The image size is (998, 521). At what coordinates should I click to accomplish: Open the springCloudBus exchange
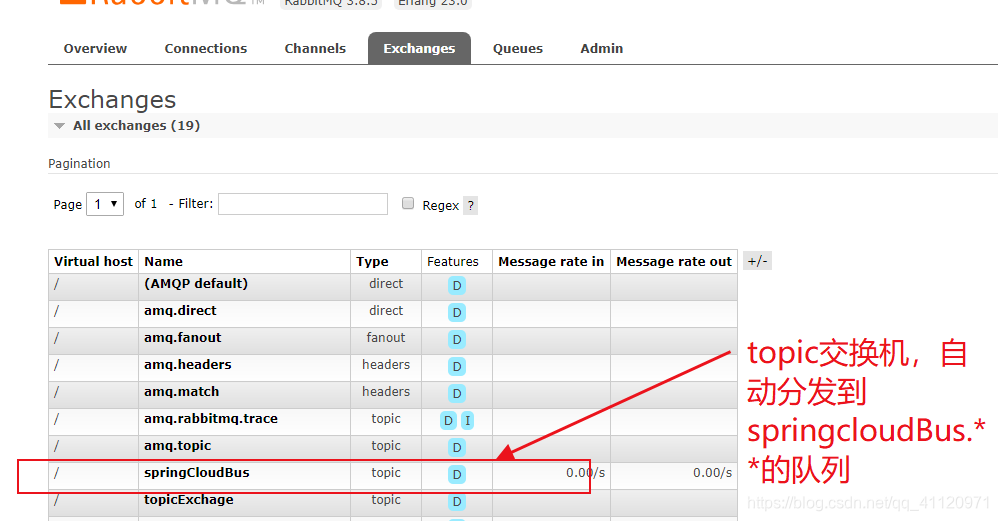(x=197, y=473)
